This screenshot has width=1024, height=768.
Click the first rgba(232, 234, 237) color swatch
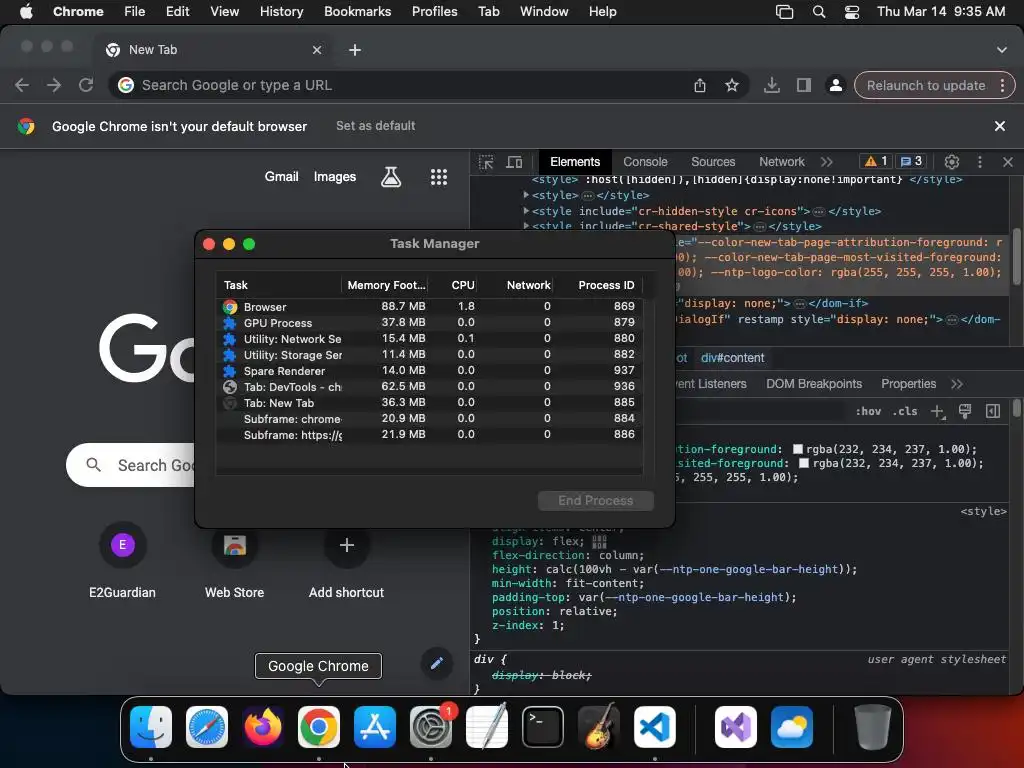[797, 449]
